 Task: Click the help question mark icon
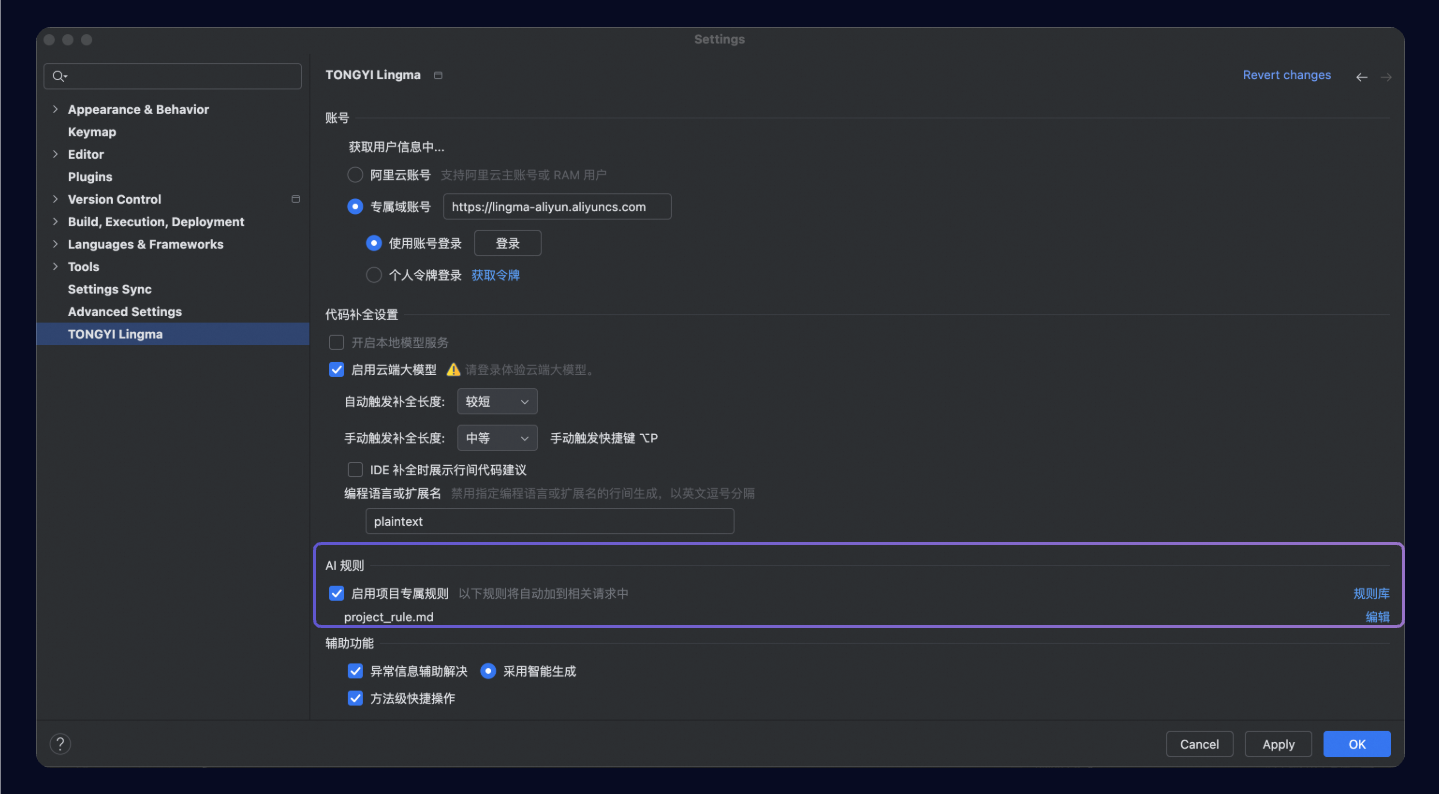pyautogui.click(x=60, y=744)
